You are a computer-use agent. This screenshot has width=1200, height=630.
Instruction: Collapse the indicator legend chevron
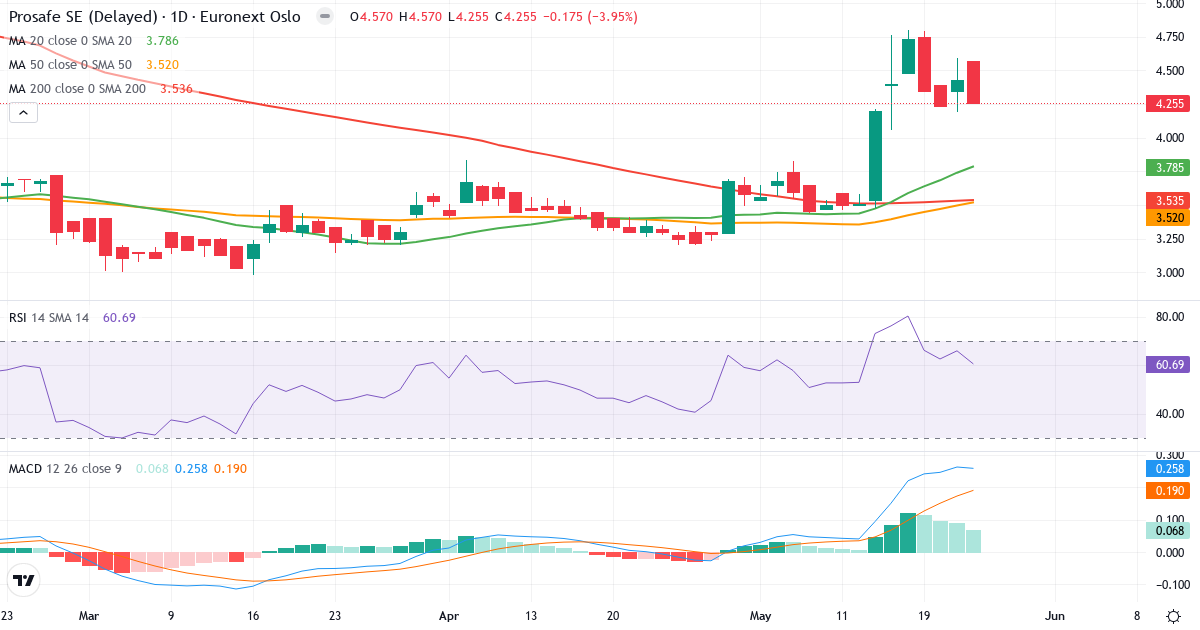click(24, 113)
